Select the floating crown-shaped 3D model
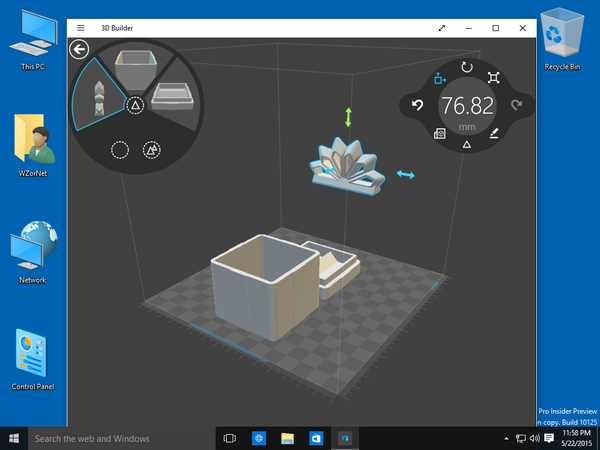This screenshot has width=600, height=450. tap(347, 167)
